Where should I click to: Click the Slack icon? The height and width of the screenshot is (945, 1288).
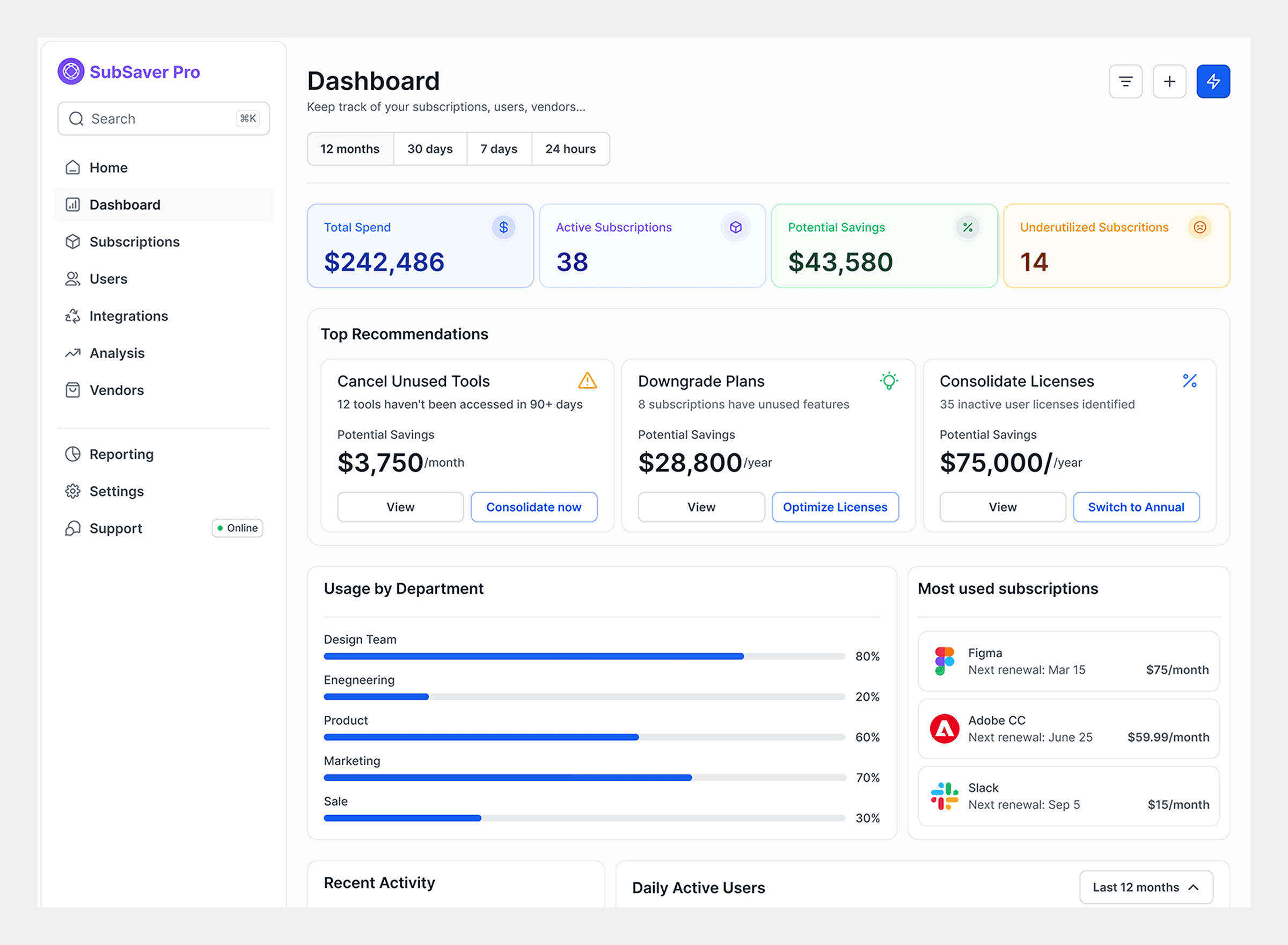[x=943, y=796]
